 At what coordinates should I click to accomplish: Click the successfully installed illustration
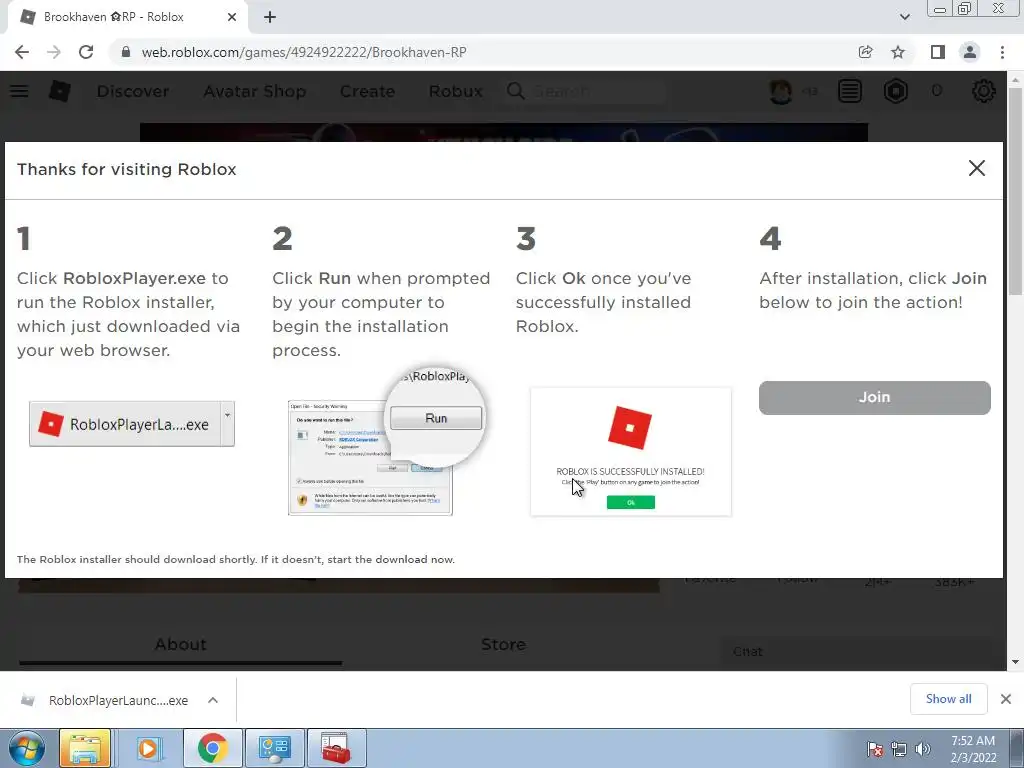point(631,452)
